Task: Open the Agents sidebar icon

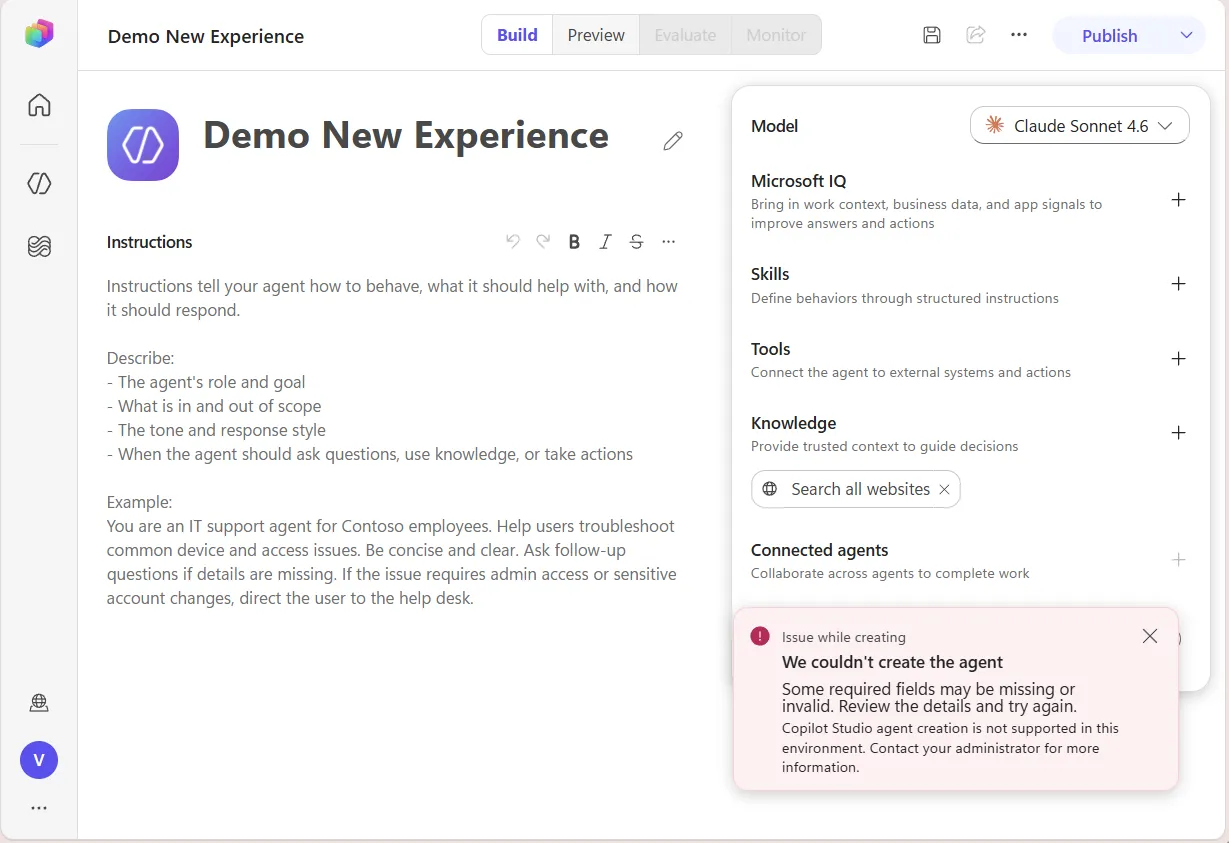Action: pos(39,183)
